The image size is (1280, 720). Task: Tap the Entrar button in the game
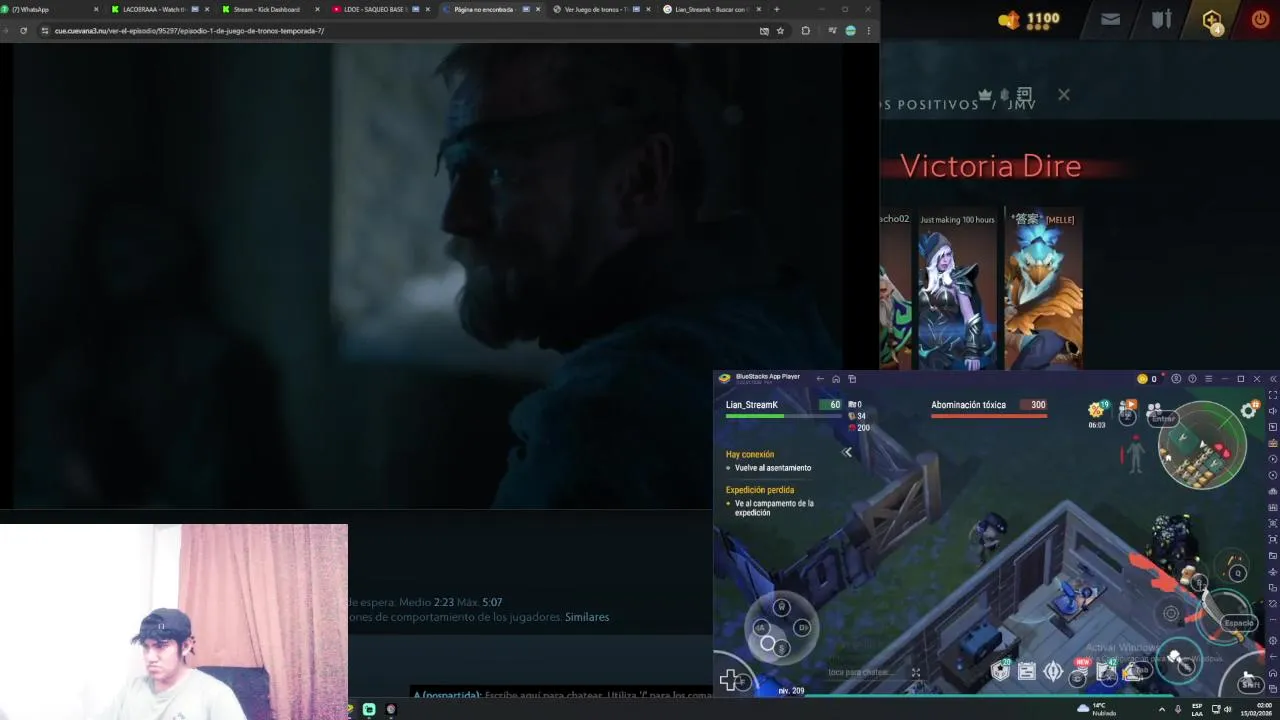click(1163, 418)
